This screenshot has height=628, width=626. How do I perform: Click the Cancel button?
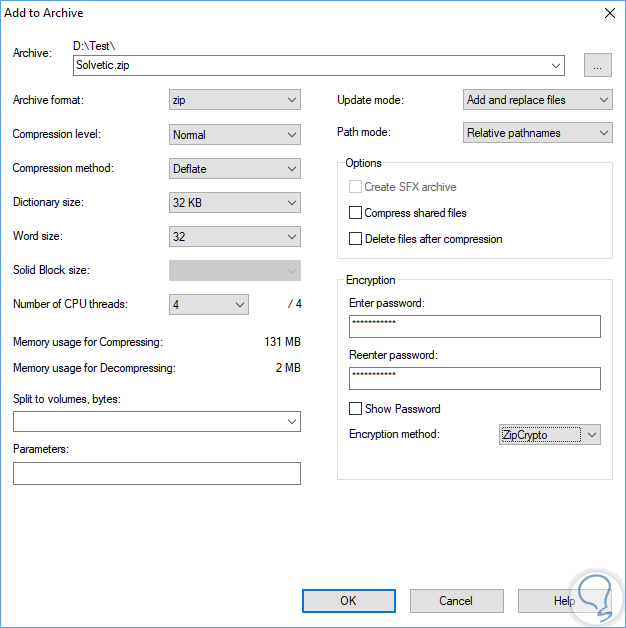point(456,601)
